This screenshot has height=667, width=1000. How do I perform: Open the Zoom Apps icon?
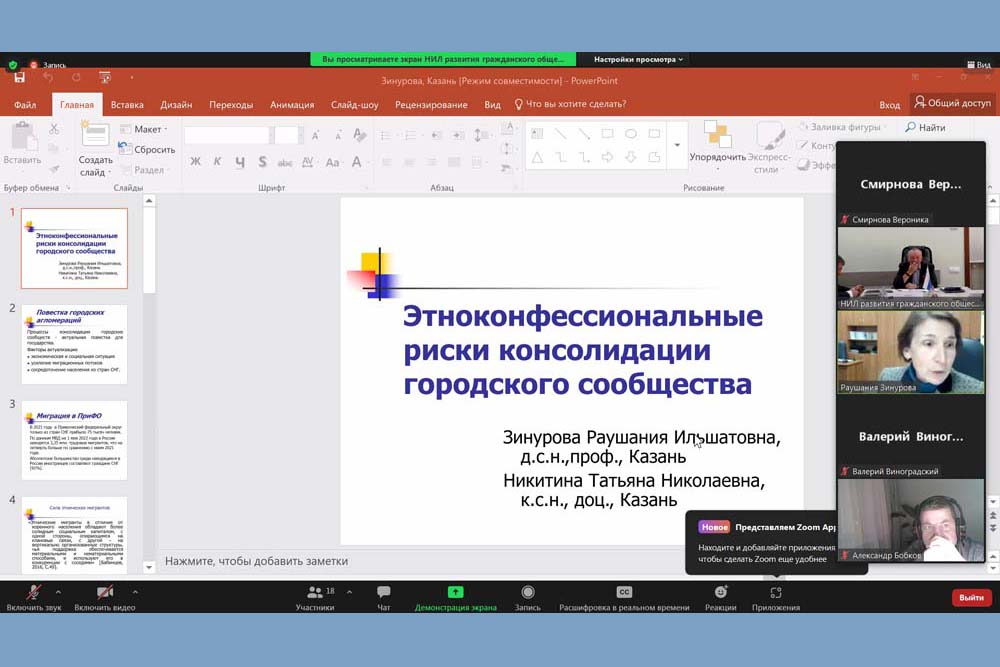click(x=775, y=597)
